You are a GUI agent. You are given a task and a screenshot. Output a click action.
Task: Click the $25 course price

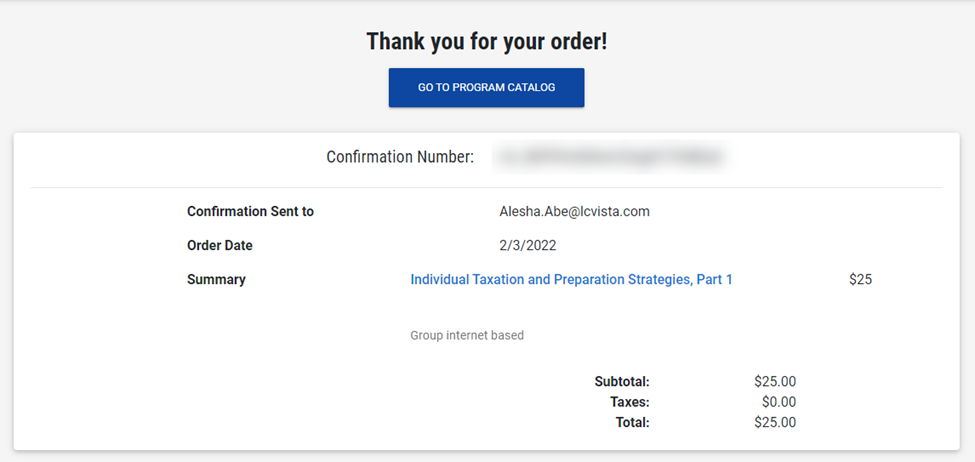pyautogui.click(x=860, y=280)
